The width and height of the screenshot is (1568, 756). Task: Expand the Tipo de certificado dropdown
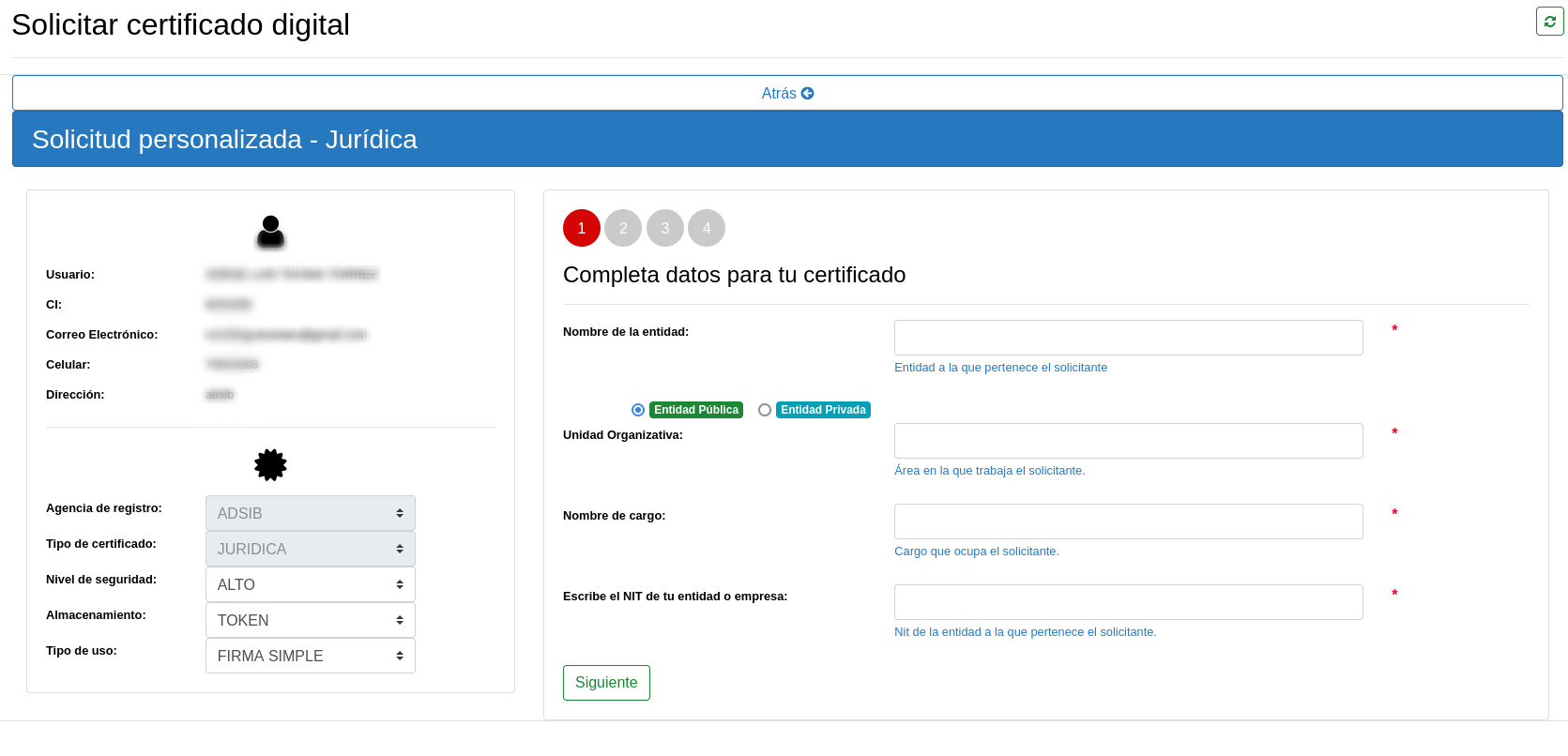(x=310, y=549)
